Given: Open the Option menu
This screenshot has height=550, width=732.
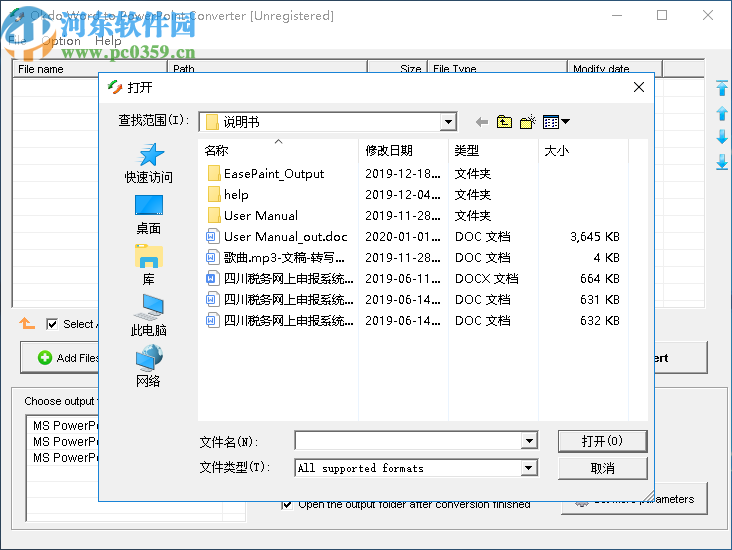Looking at the screenshot, I should (x=61, y=41).
